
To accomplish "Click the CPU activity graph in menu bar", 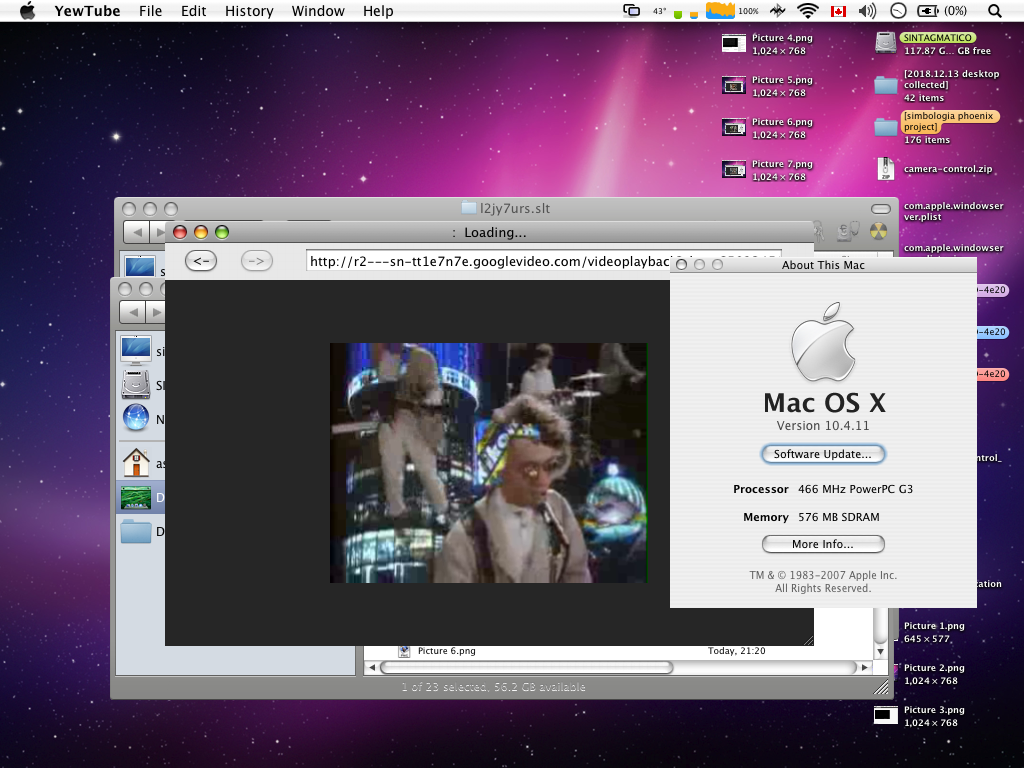I will click(x=720, y=10).
